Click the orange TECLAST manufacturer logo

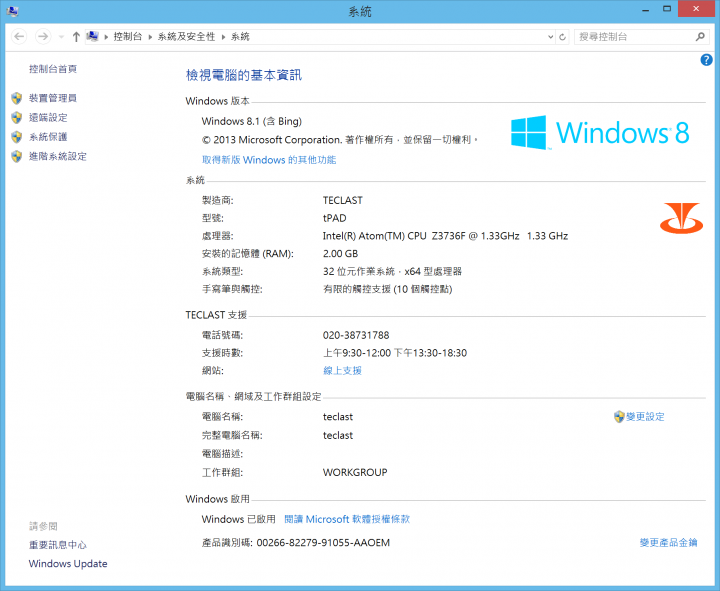(681, 218)
